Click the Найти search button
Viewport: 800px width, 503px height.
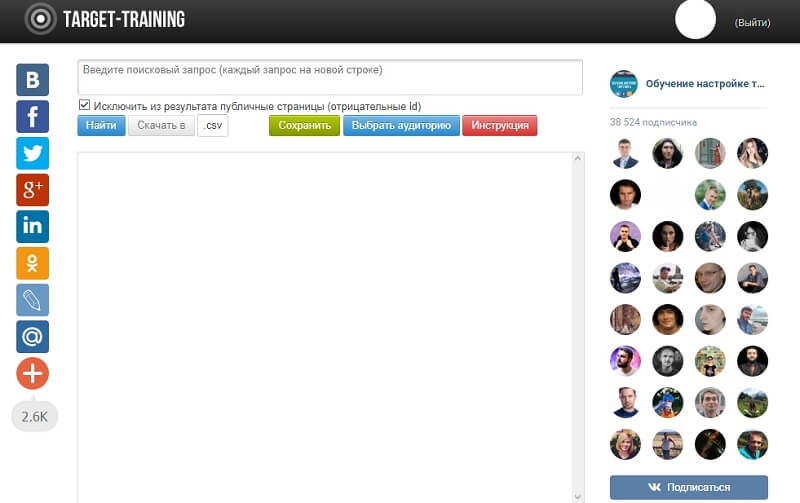pyautogui.click(x=101, y=125)
